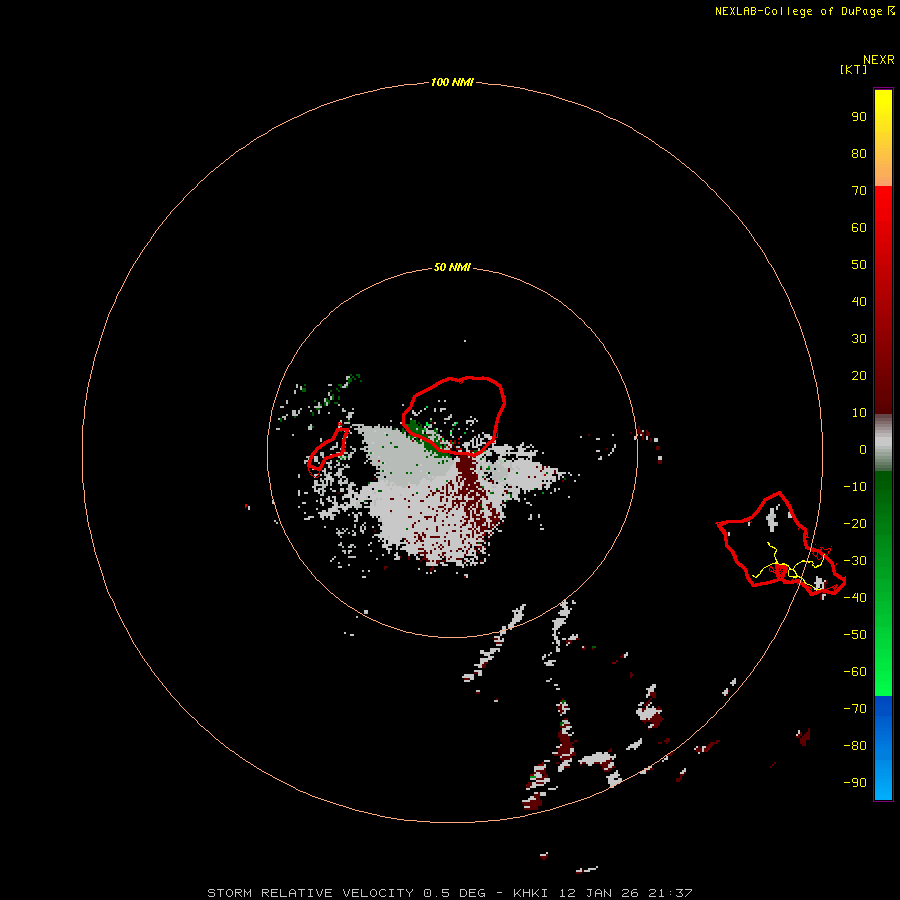Click the -40 scale label
This screenshot has width=900, height=900.
pyautogui.click(x=855, y=598)
